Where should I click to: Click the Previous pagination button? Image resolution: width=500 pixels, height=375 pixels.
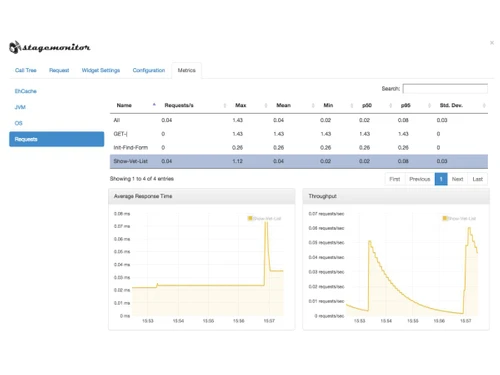point(420,179)
